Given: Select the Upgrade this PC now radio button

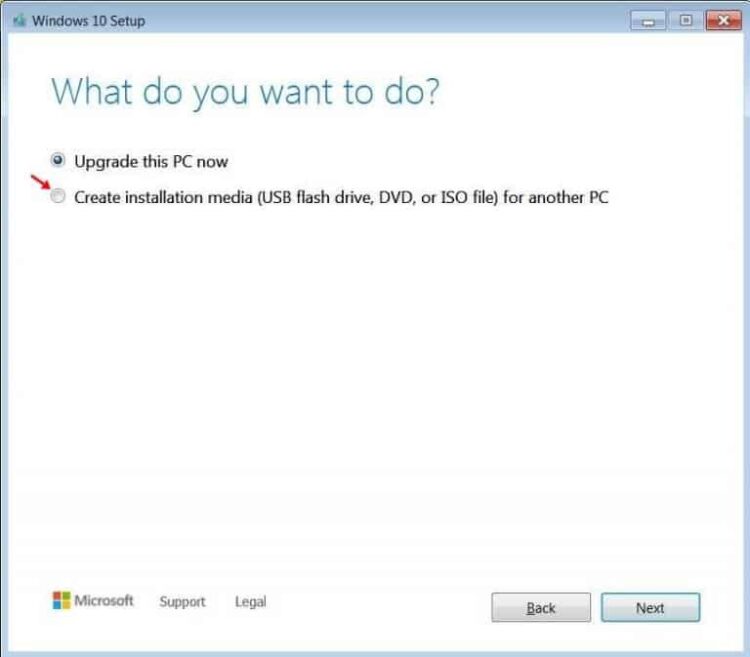Looking at the screenshot, I should [x=57, y=160].
